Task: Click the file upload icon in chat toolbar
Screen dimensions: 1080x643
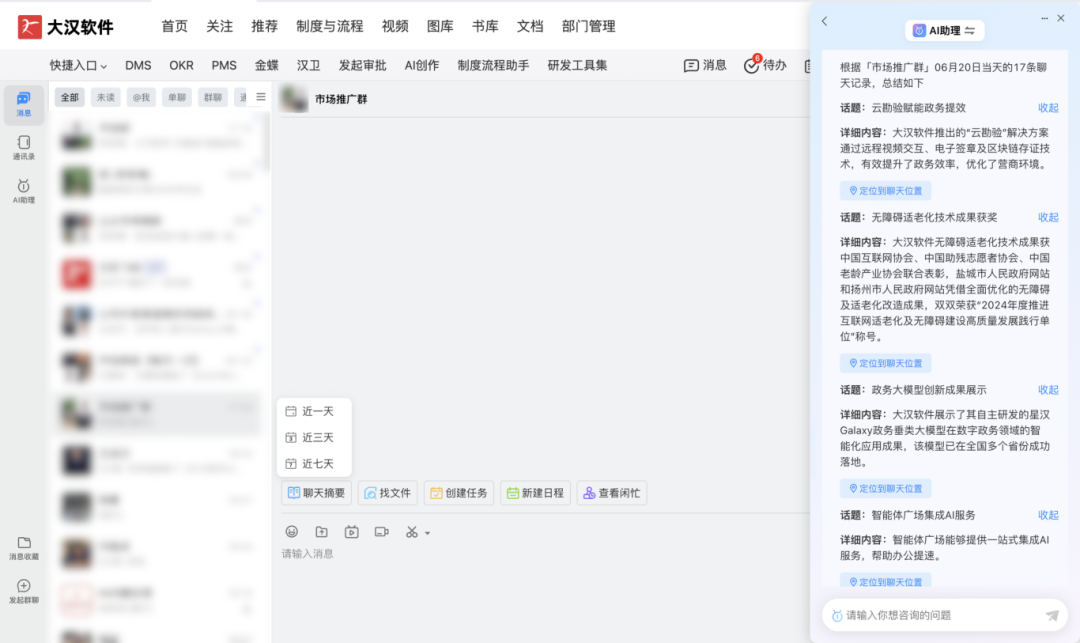Action: click(x=321, y=531)
